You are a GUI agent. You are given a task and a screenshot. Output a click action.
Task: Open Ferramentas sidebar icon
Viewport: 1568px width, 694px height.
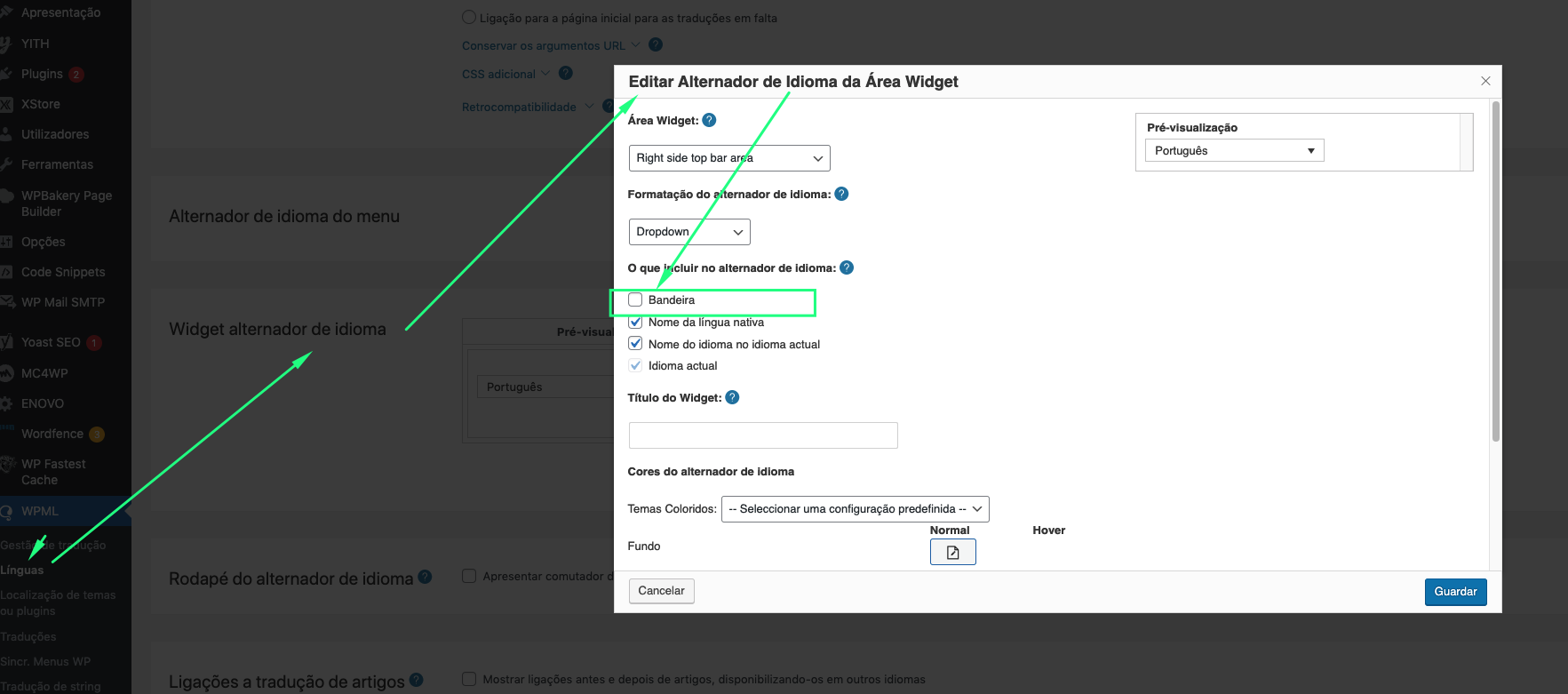6,164
